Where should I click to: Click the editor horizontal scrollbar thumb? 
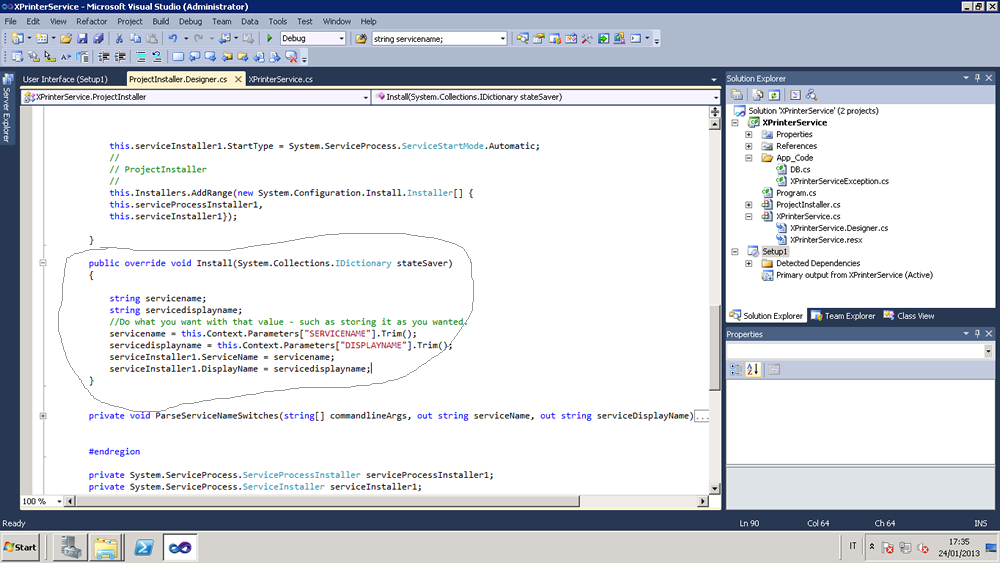point(327,501)
